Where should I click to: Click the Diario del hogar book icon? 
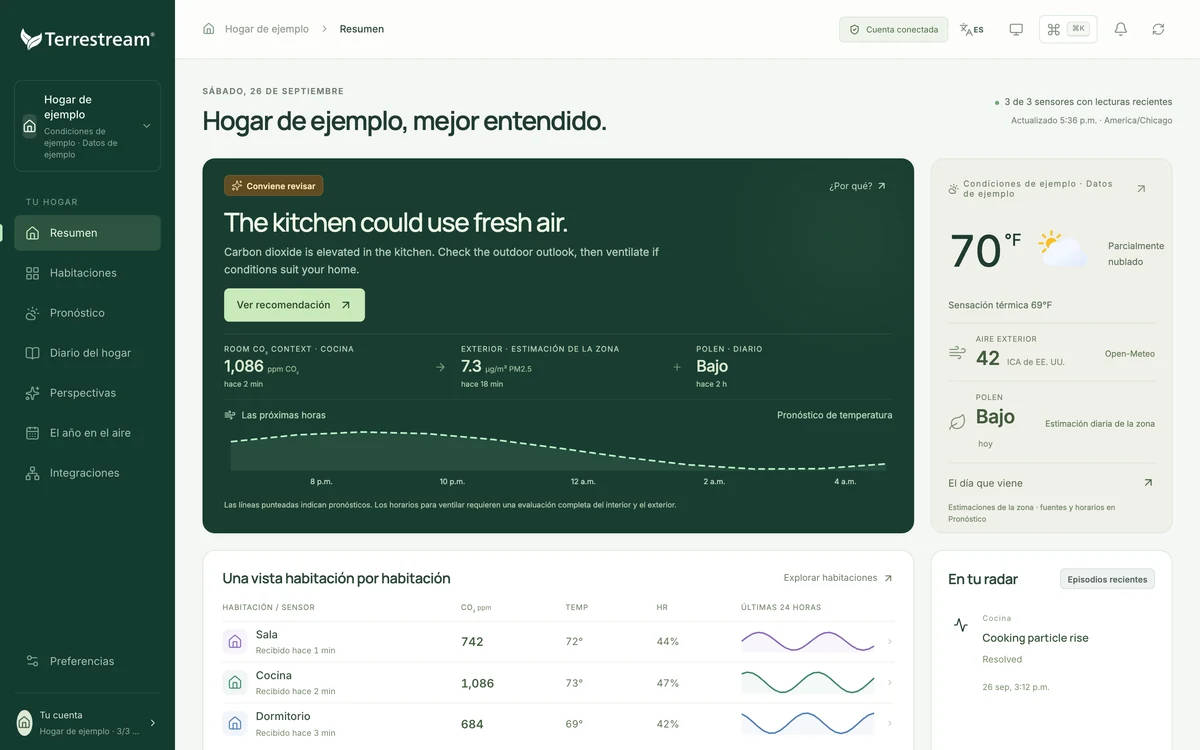(x=32, y=353)
